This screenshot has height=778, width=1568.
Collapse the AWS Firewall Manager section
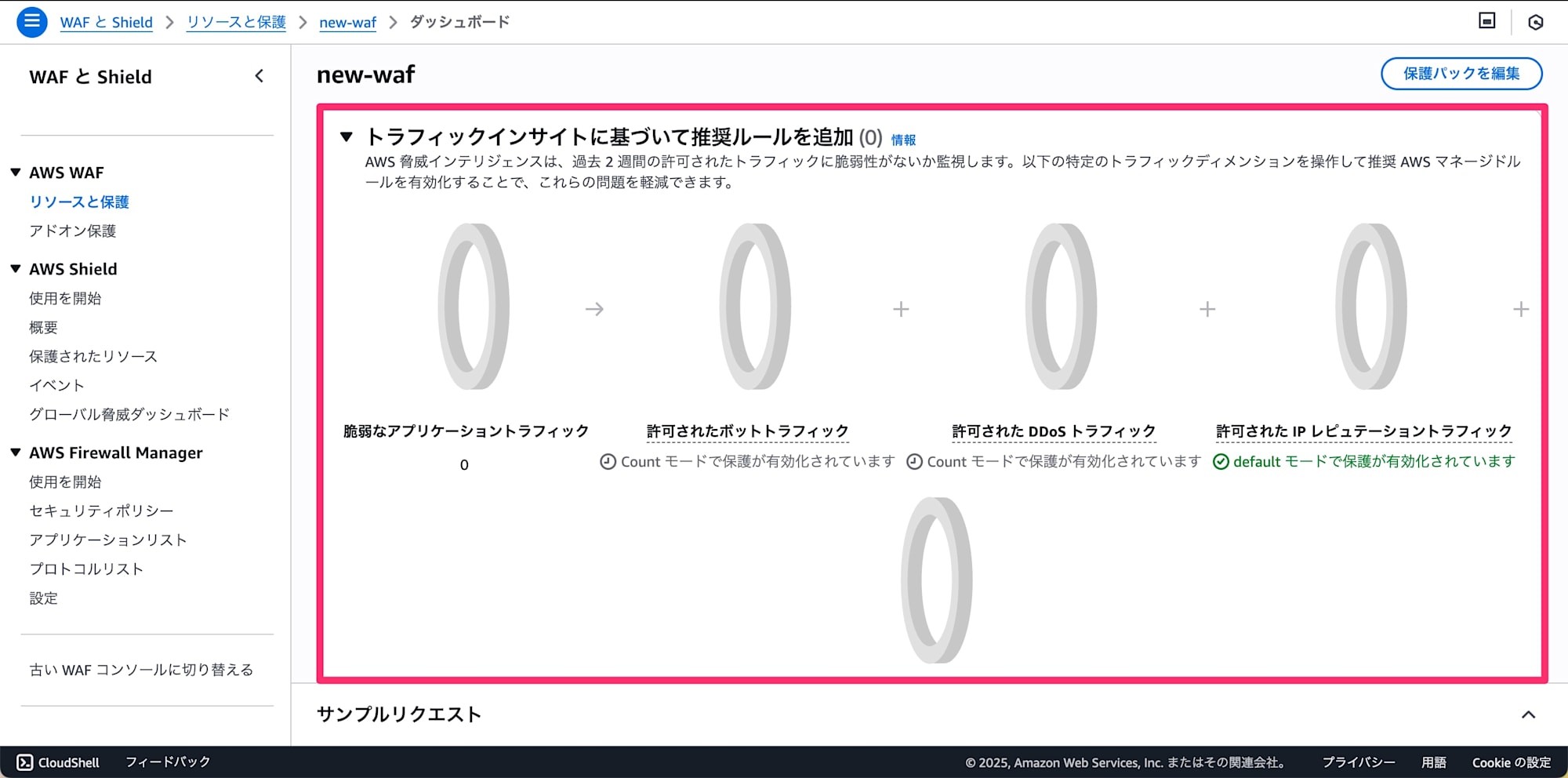pyautogui.click(x=15, y=453)
